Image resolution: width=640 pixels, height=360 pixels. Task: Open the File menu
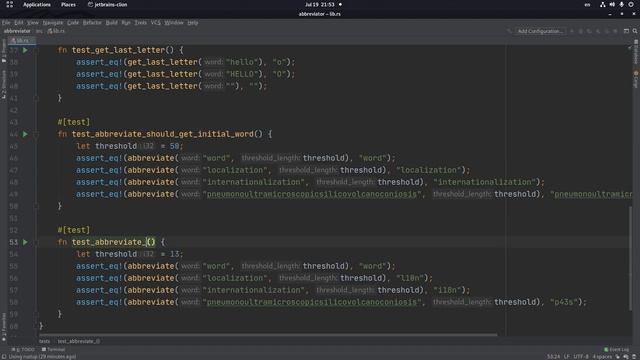(6, 22)
